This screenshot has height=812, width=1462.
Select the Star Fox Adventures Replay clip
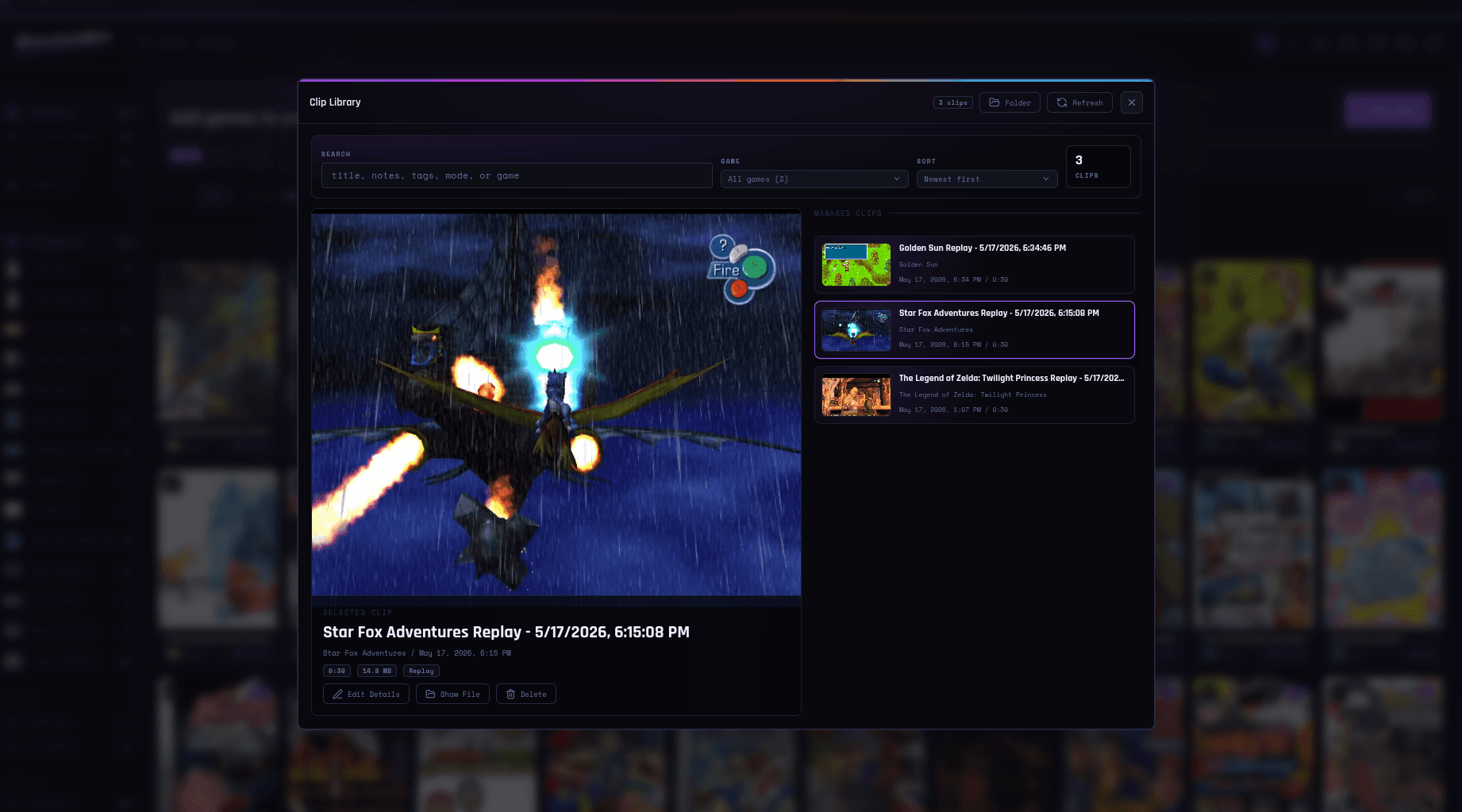click(x=975, y=329)
